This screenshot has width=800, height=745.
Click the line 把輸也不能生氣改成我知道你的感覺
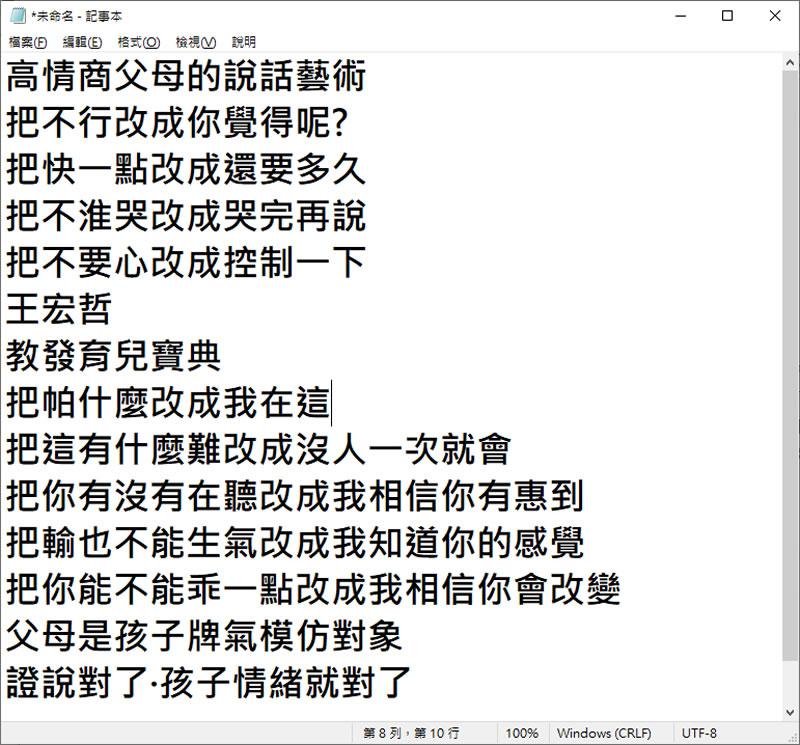[295, 543]
